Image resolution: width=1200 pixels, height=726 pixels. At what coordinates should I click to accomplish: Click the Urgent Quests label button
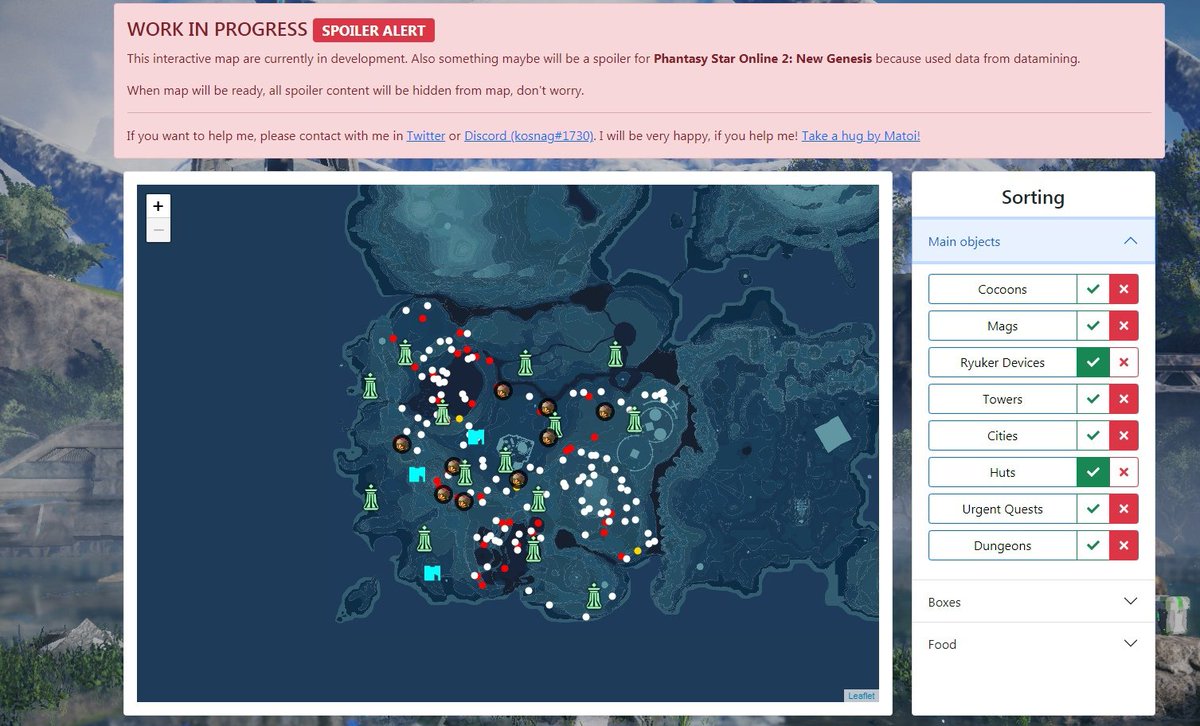(x=1002, y=509)
